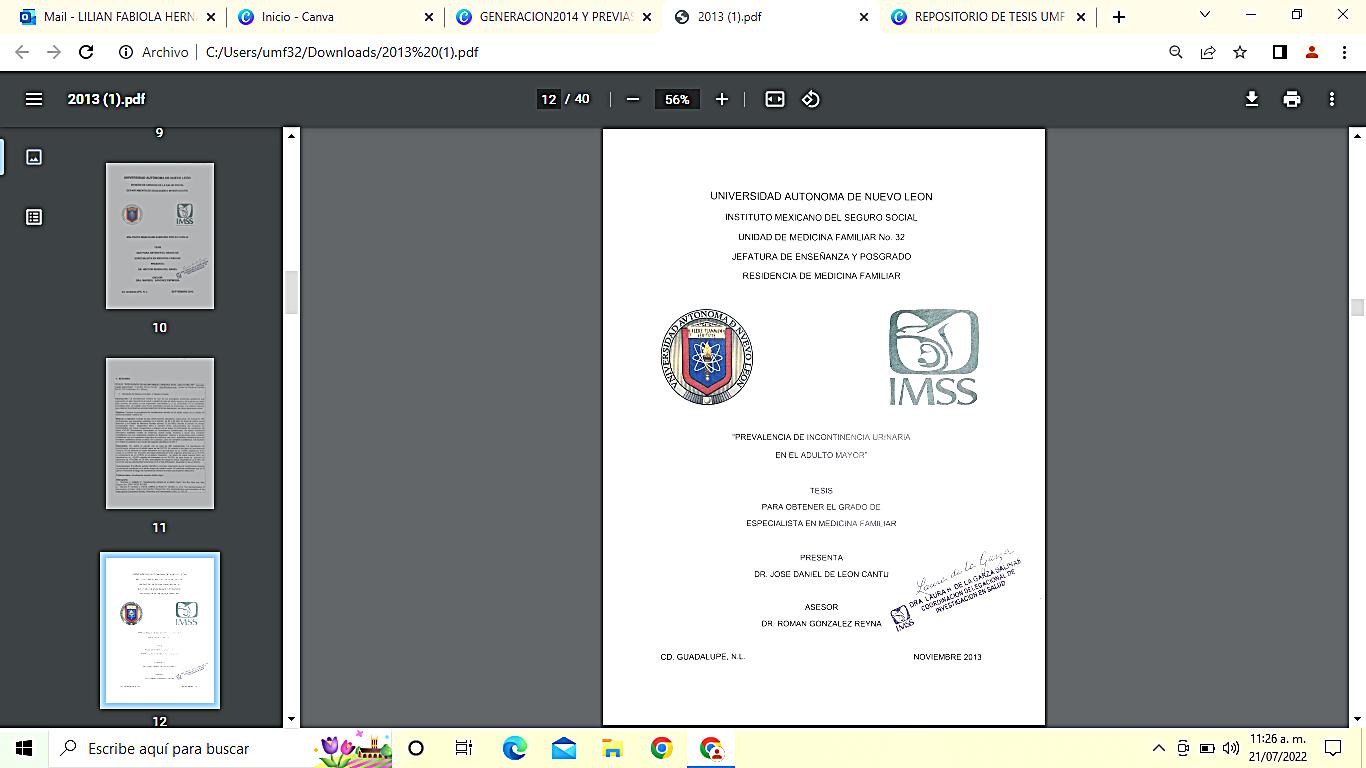Open the Mail app from taskbar

click(563, 748)
